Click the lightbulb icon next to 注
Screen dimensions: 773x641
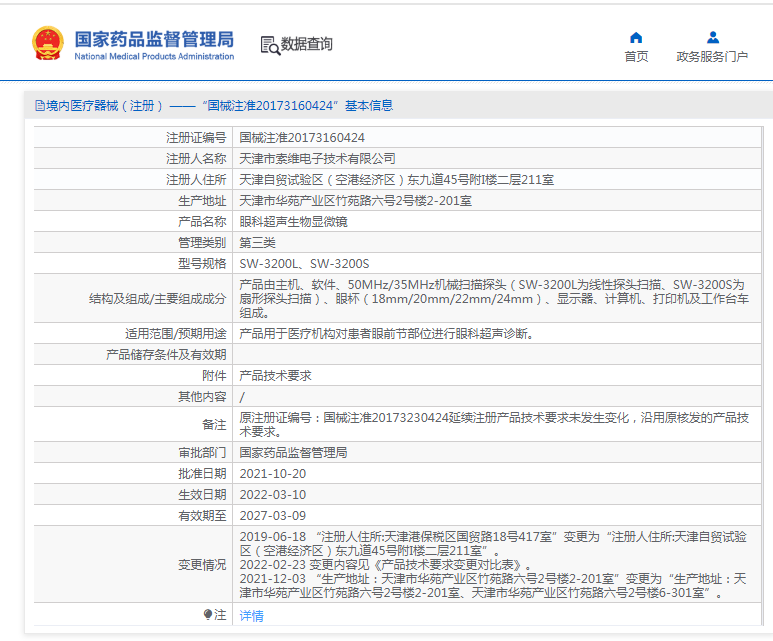click(208, 614)
